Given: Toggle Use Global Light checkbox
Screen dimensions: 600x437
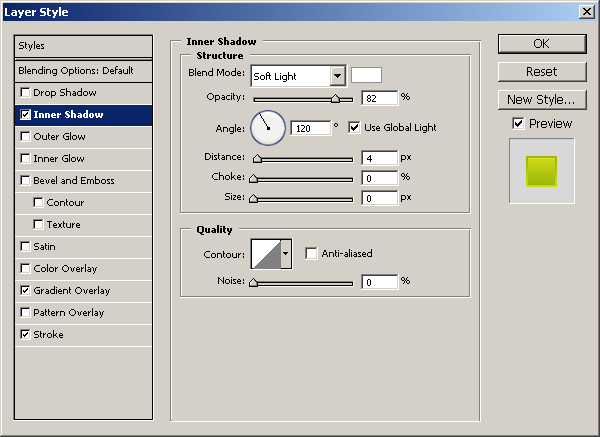Looking at the screenshot, I should pos(354,127).
